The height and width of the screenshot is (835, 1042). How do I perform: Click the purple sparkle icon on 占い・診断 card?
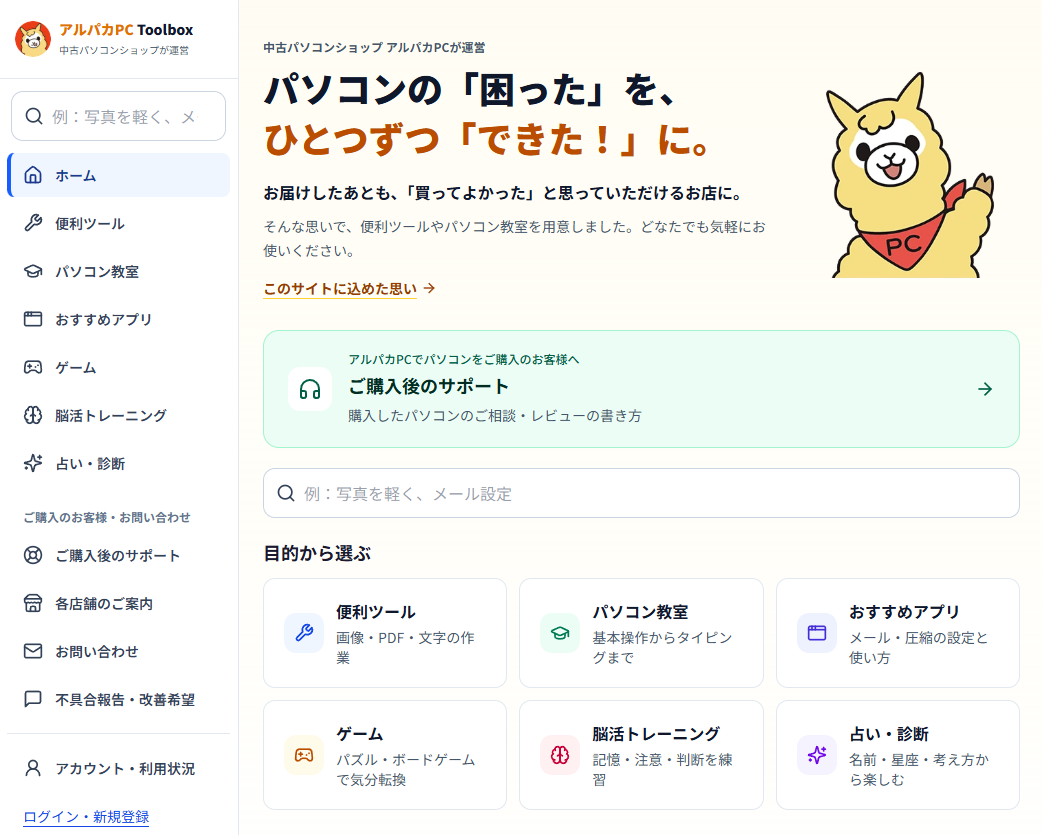tap(817, 755)
